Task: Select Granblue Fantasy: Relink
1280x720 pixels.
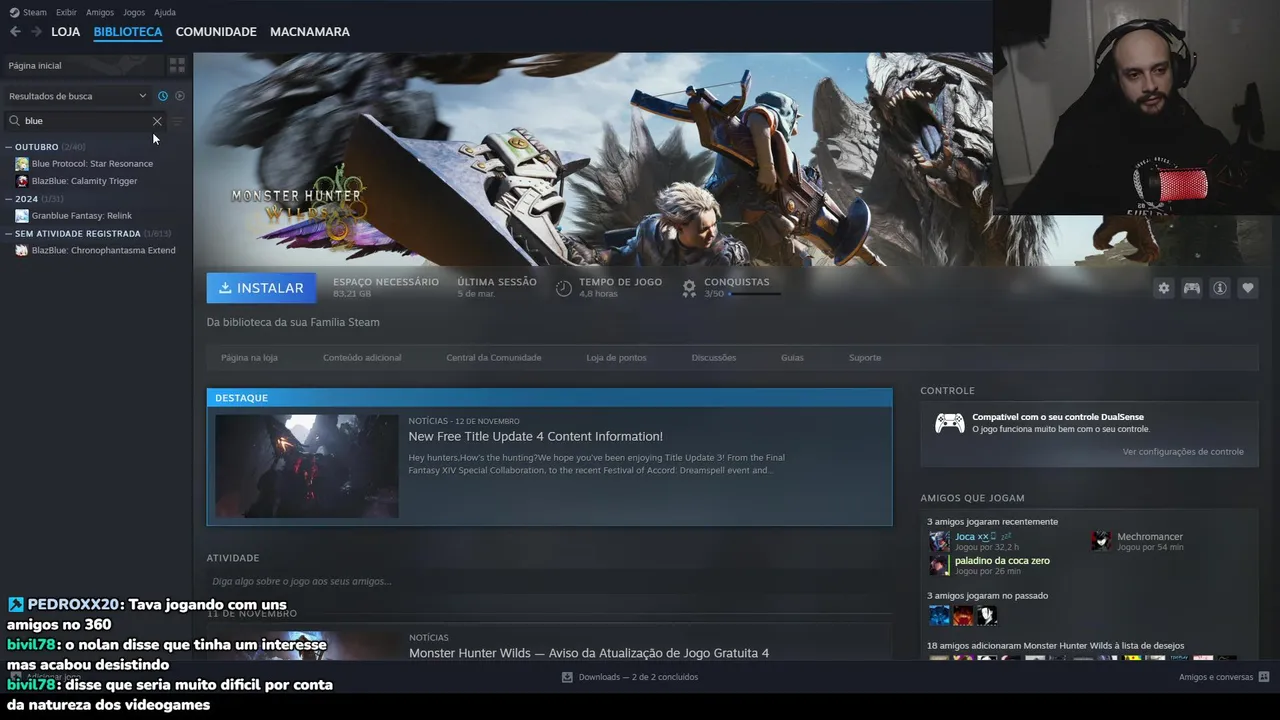Action: click(x=81, y=216)
